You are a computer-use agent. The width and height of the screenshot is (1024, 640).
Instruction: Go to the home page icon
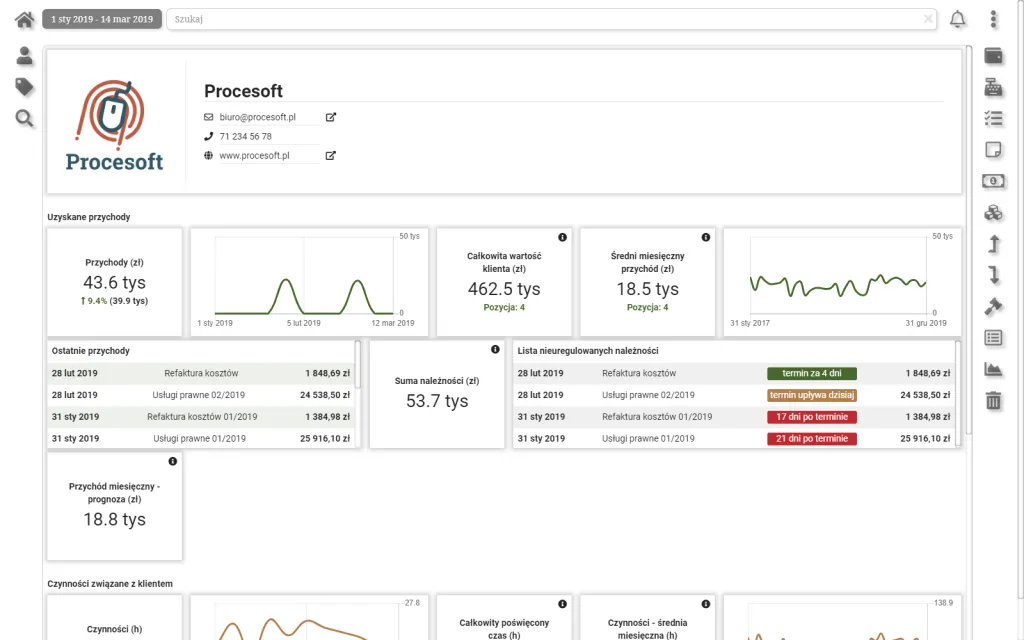pyautogui.click(x=24, y=20)
